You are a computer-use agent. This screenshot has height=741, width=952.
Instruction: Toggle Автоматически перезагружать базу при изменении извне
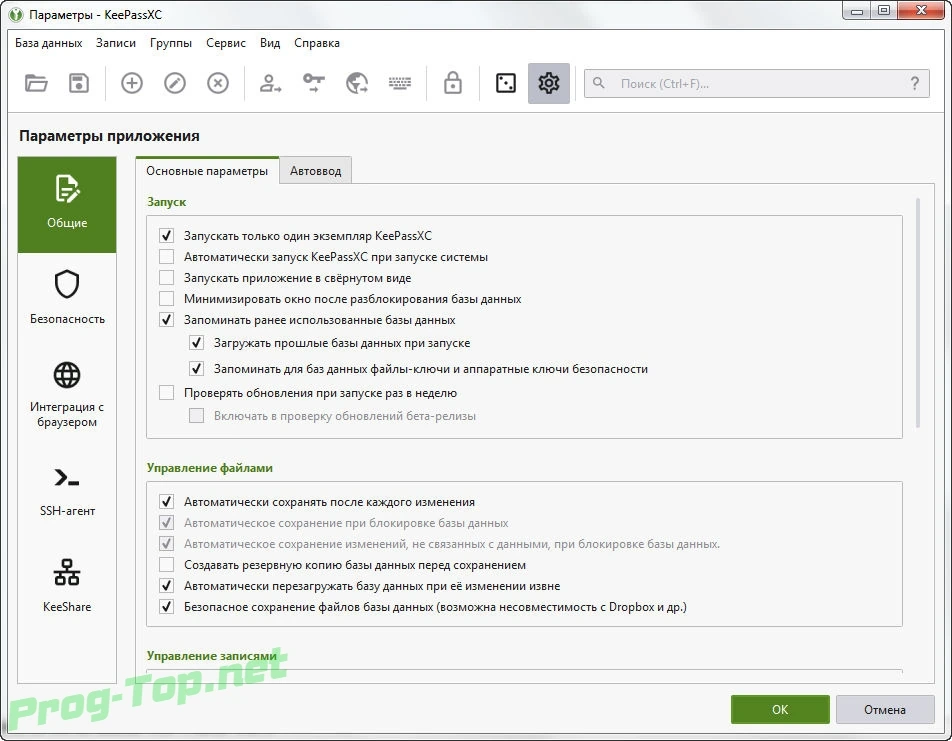click(166, 586)
